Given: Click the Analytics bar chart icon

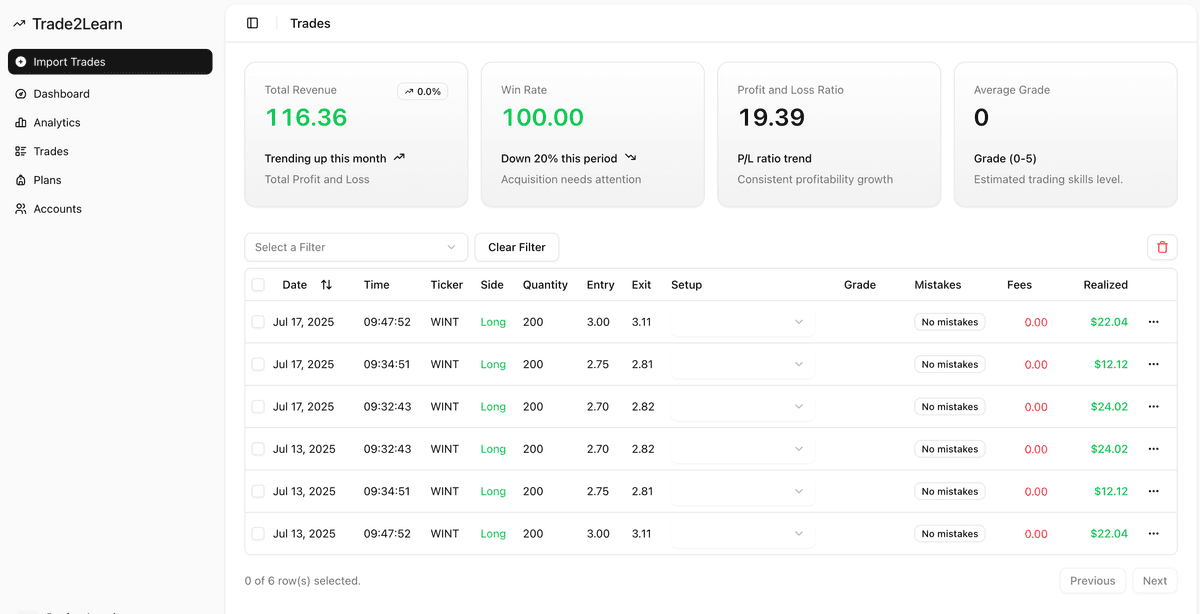Looking at the screenshot, I should pyautogui.click(x=21, y=123).
